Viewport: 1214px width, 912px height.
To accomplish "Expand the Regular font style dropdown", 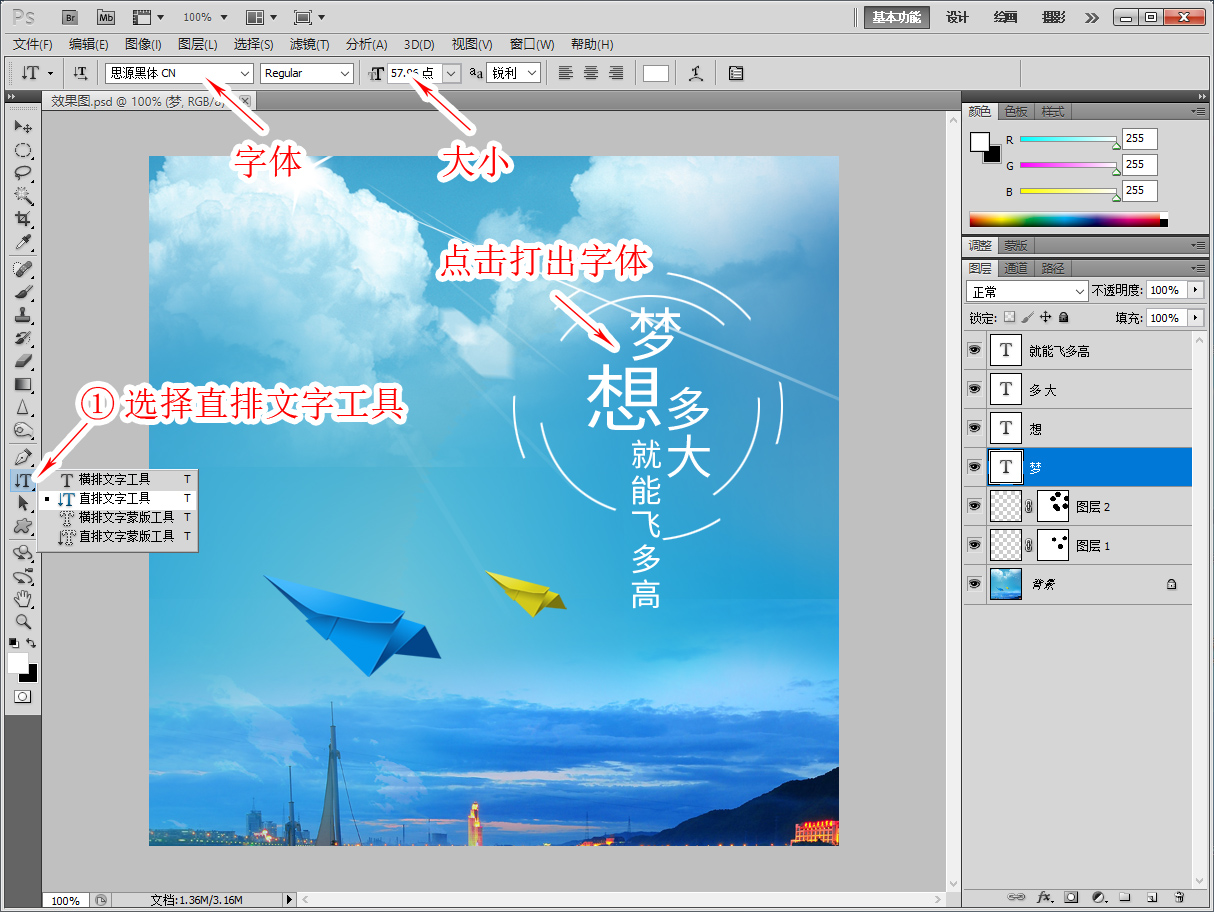I will click(307, 73).
